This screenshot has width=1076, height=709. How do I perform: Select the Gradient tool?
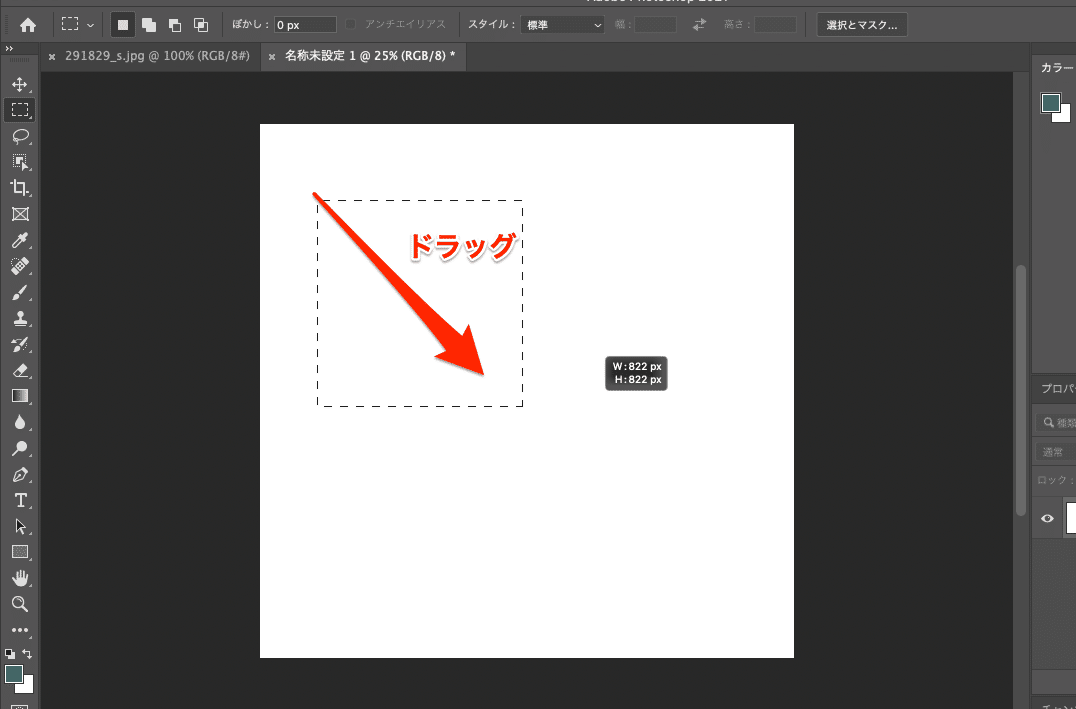[20, 396]
